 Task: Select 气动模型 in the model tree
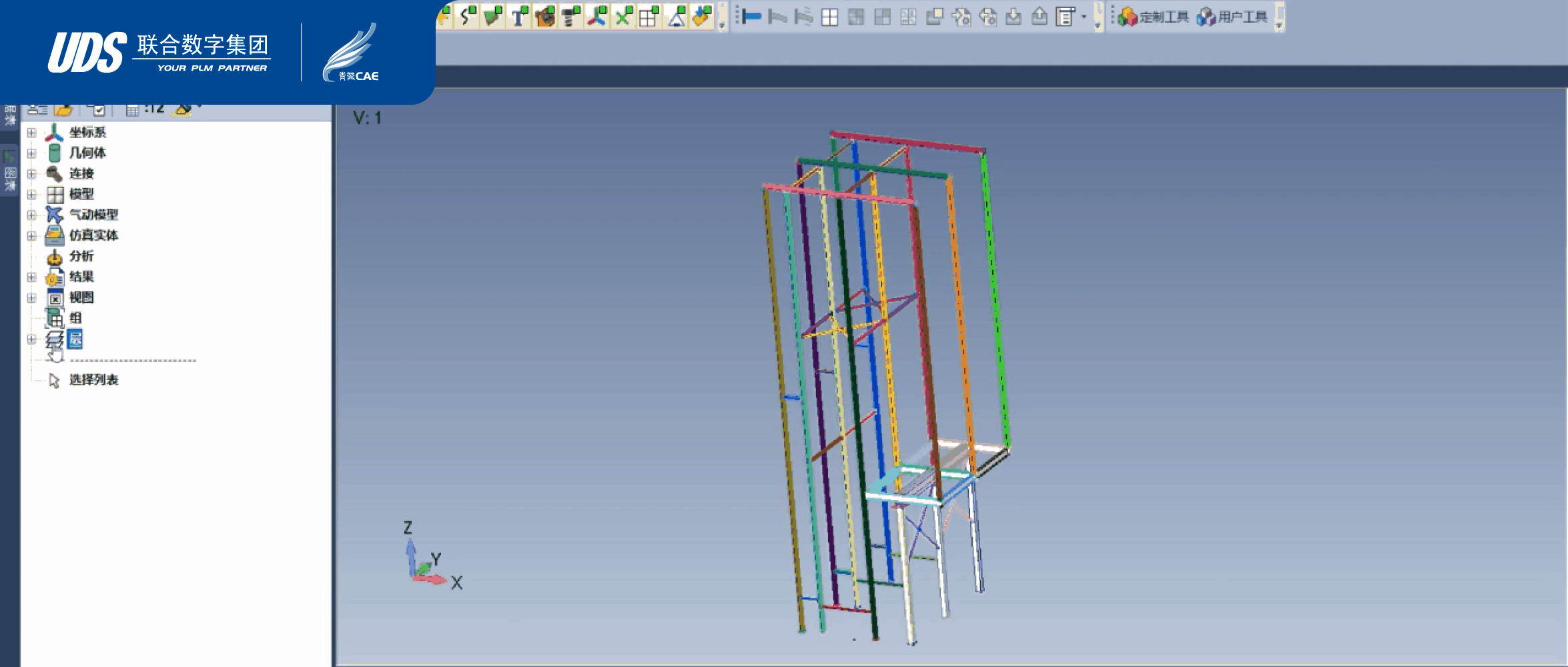[93, 215]
